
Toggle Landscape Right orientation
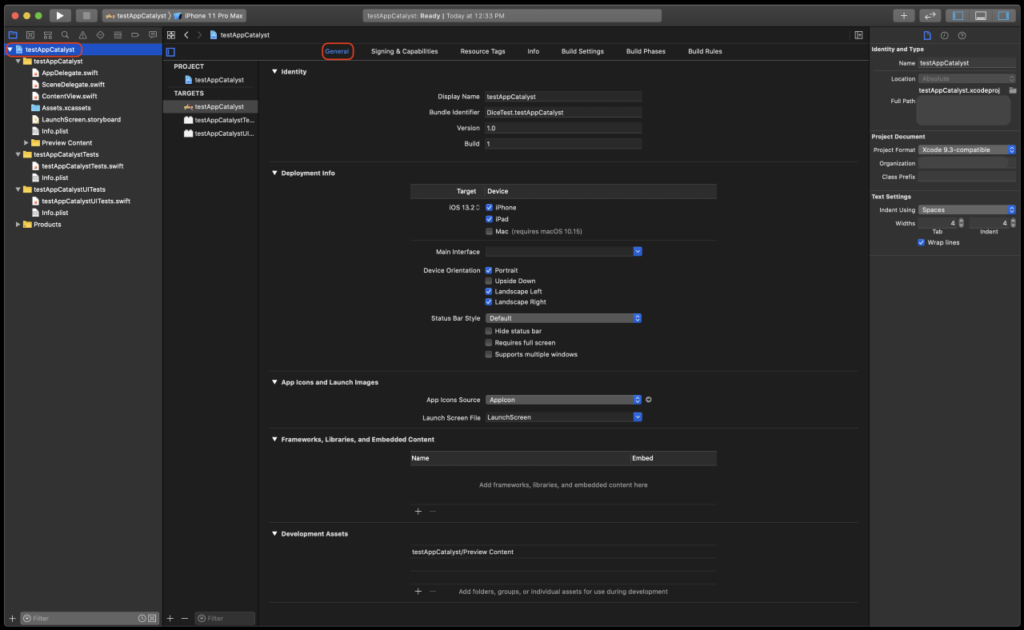tap(488, 302)
